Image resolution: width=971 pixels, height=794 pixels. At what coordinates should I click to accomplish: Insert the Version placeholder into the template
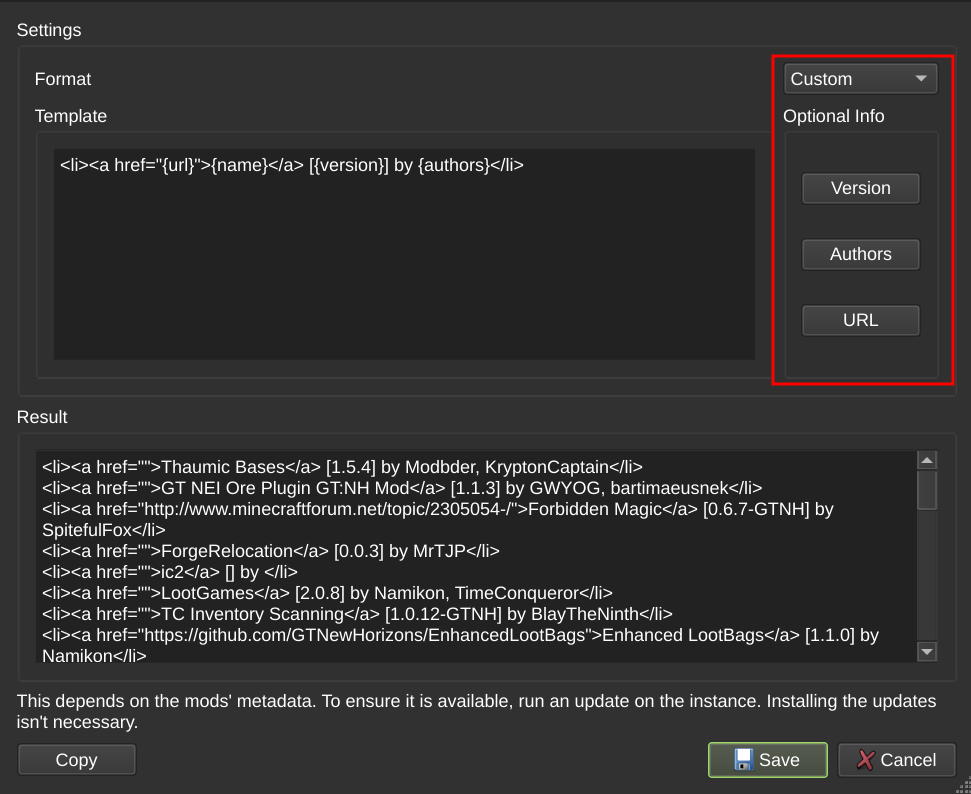pos(860,188)
